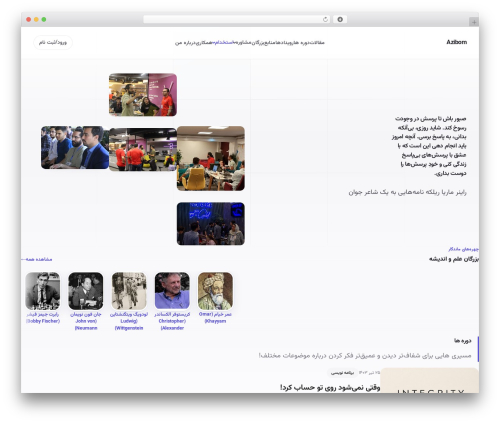Click the بزرگان علم و اندیشه heading

tap(454, 259)
